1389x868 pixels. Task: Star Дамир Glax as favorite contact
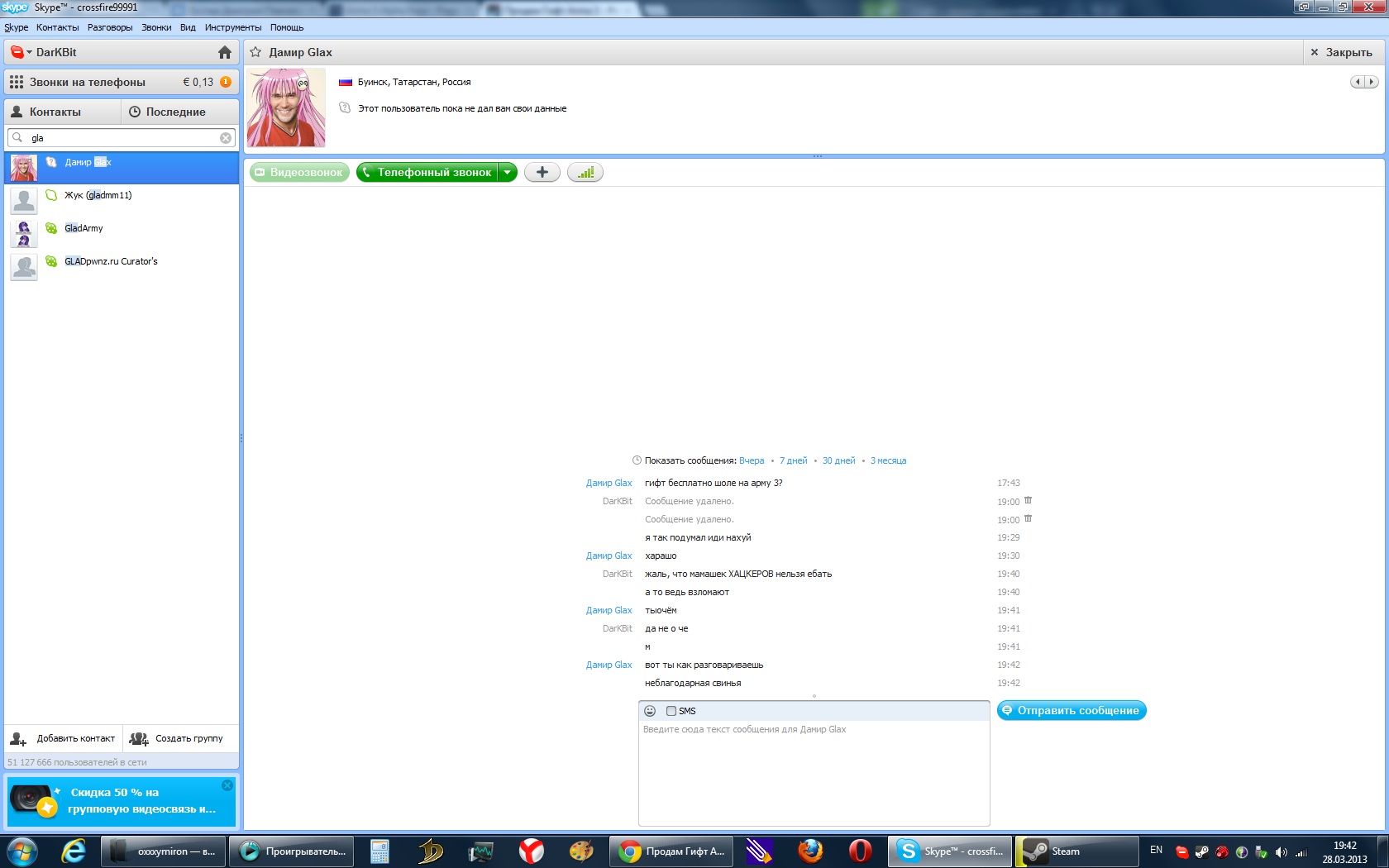coord(256,52)
